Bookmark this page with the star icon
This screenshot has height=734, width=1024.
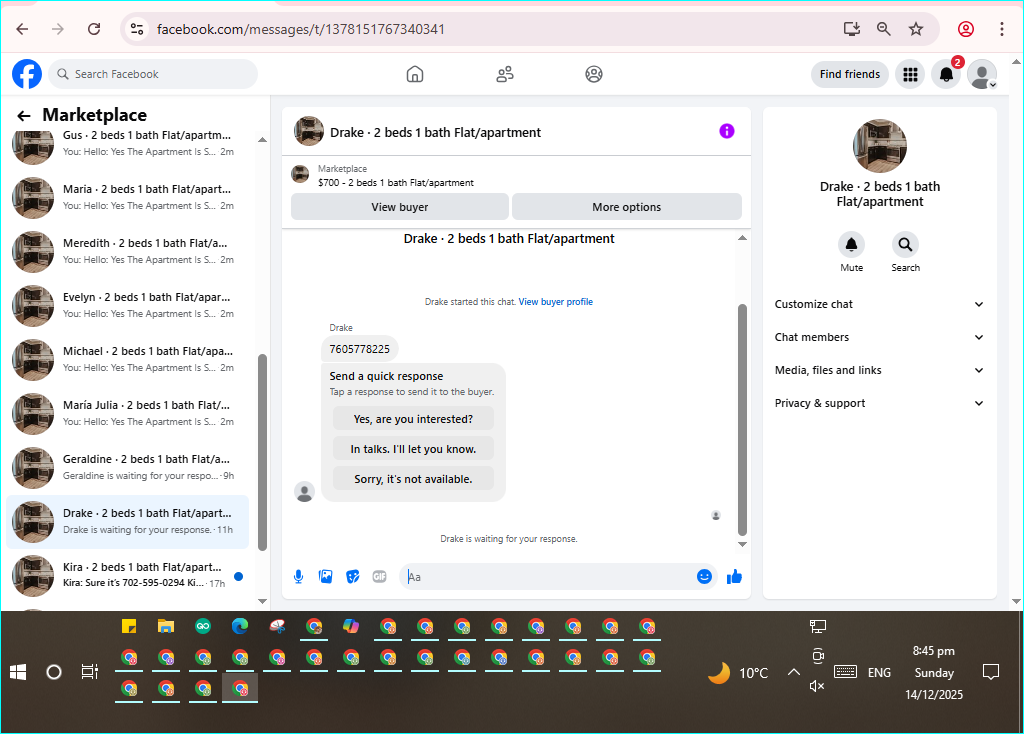click(916, 29)
